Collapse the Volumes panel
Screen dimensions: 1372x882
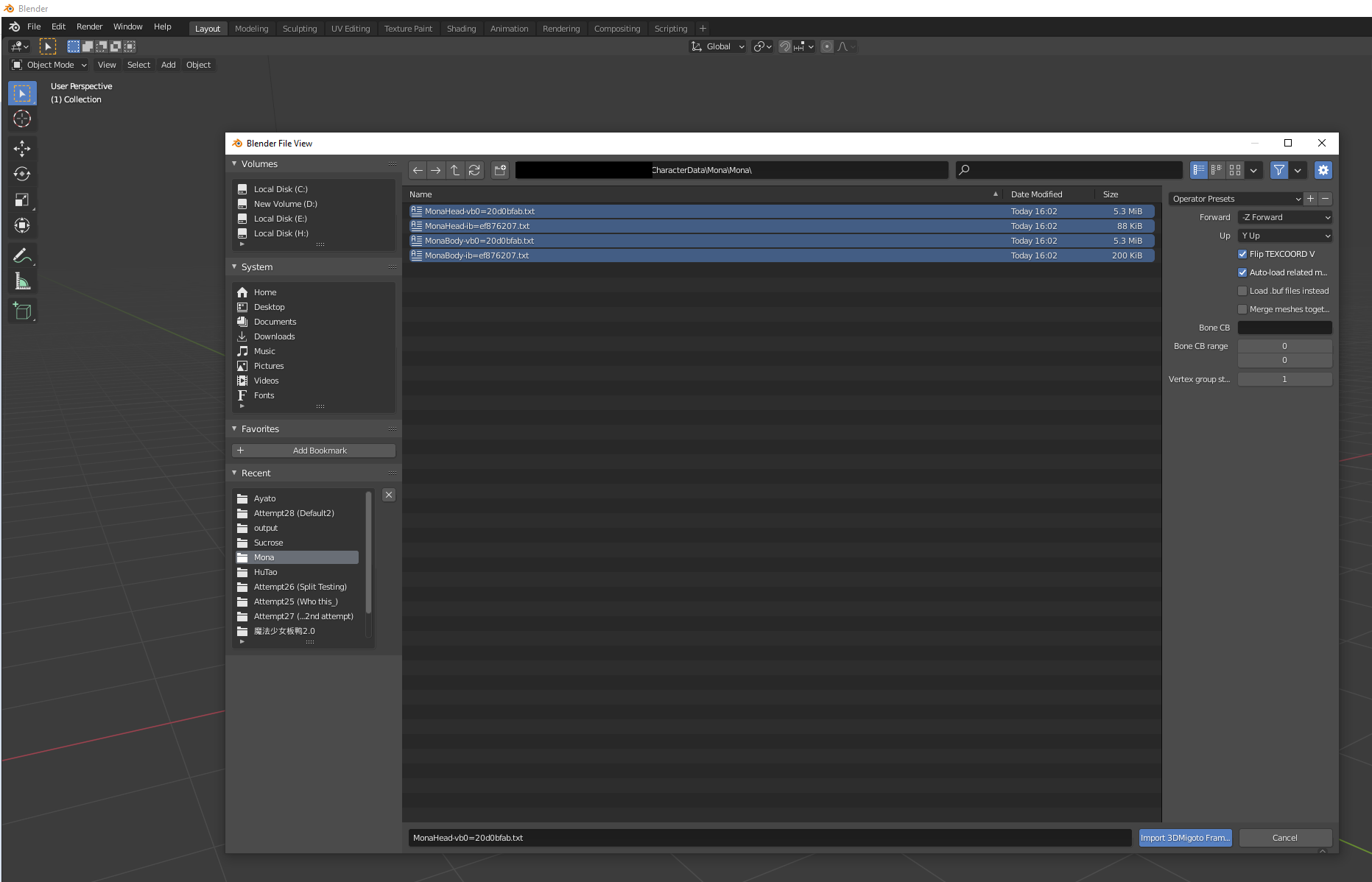tap(234, 163)
